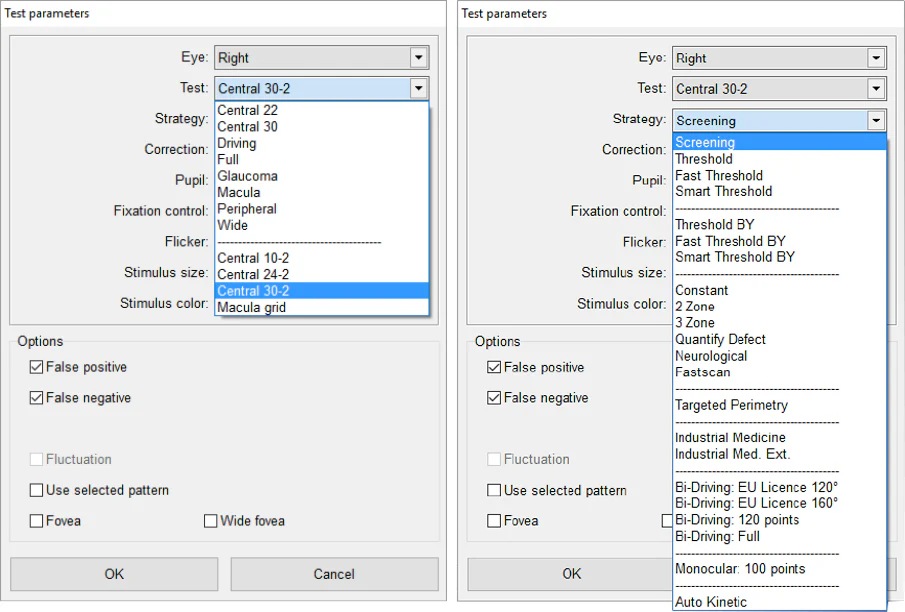
Task: Cancel the left Test parameters dialog
Action: [334, 574]
